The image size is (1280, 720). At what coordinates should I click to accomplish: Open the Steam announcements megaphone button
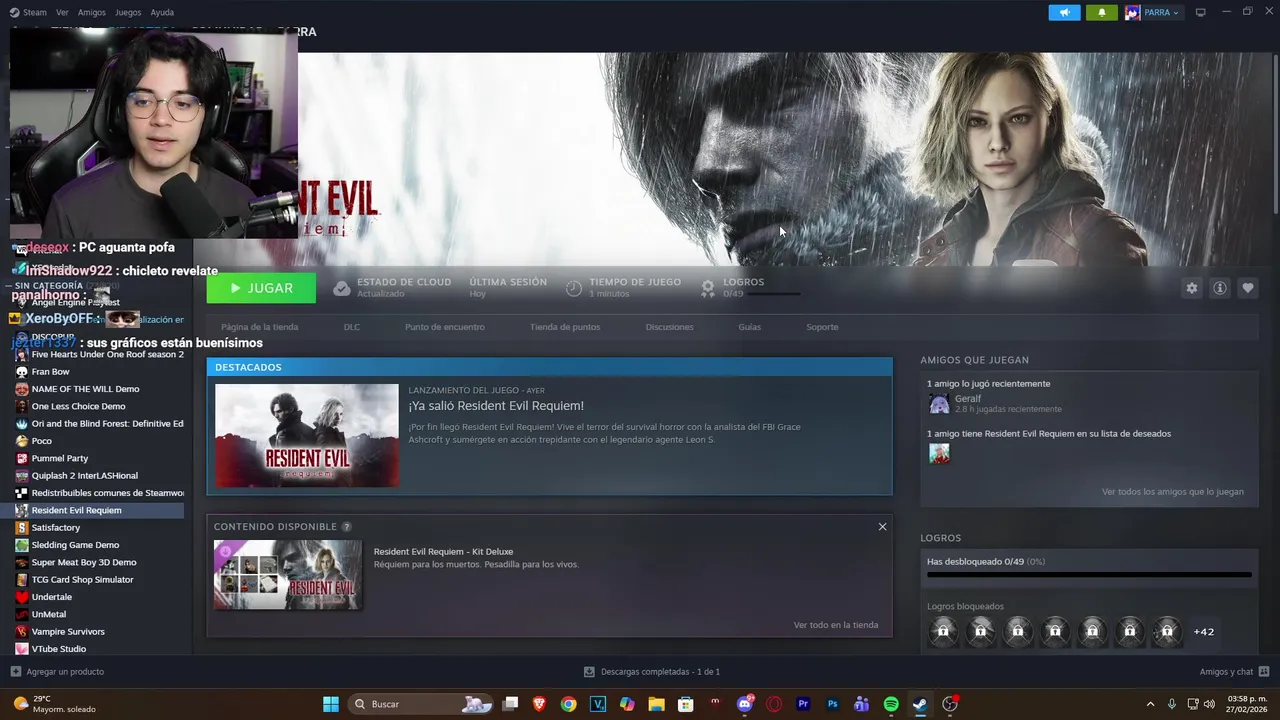click(x=1064, y=12)
